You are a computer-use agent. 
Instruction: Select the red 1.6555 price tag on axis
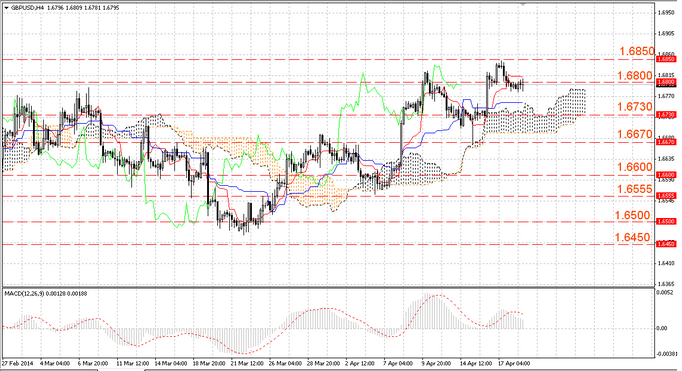pos(666,196)
